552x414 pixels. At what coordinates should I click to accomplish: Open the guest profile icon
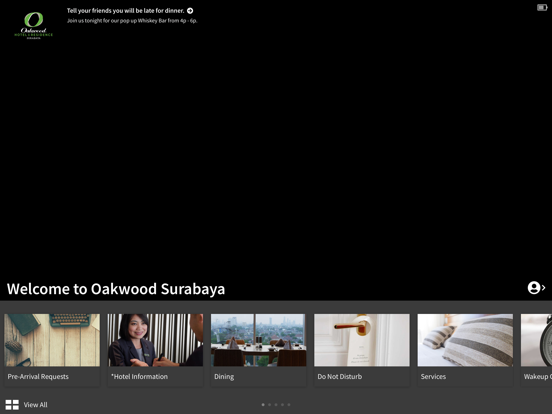pos(534,288)
